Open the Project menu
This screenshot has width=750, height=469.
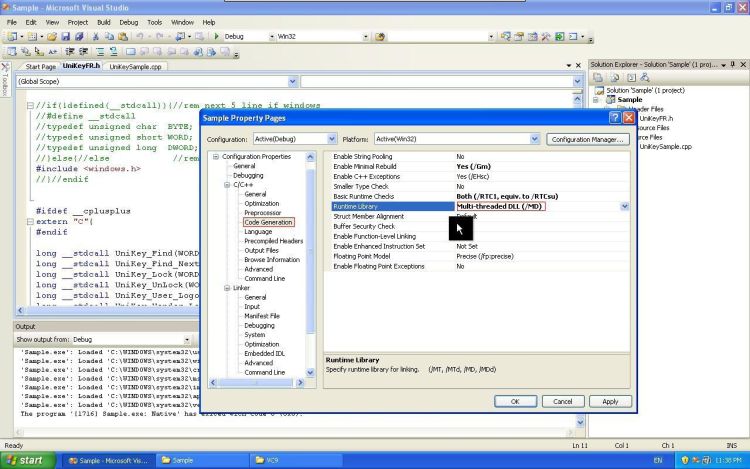point(77,22)
